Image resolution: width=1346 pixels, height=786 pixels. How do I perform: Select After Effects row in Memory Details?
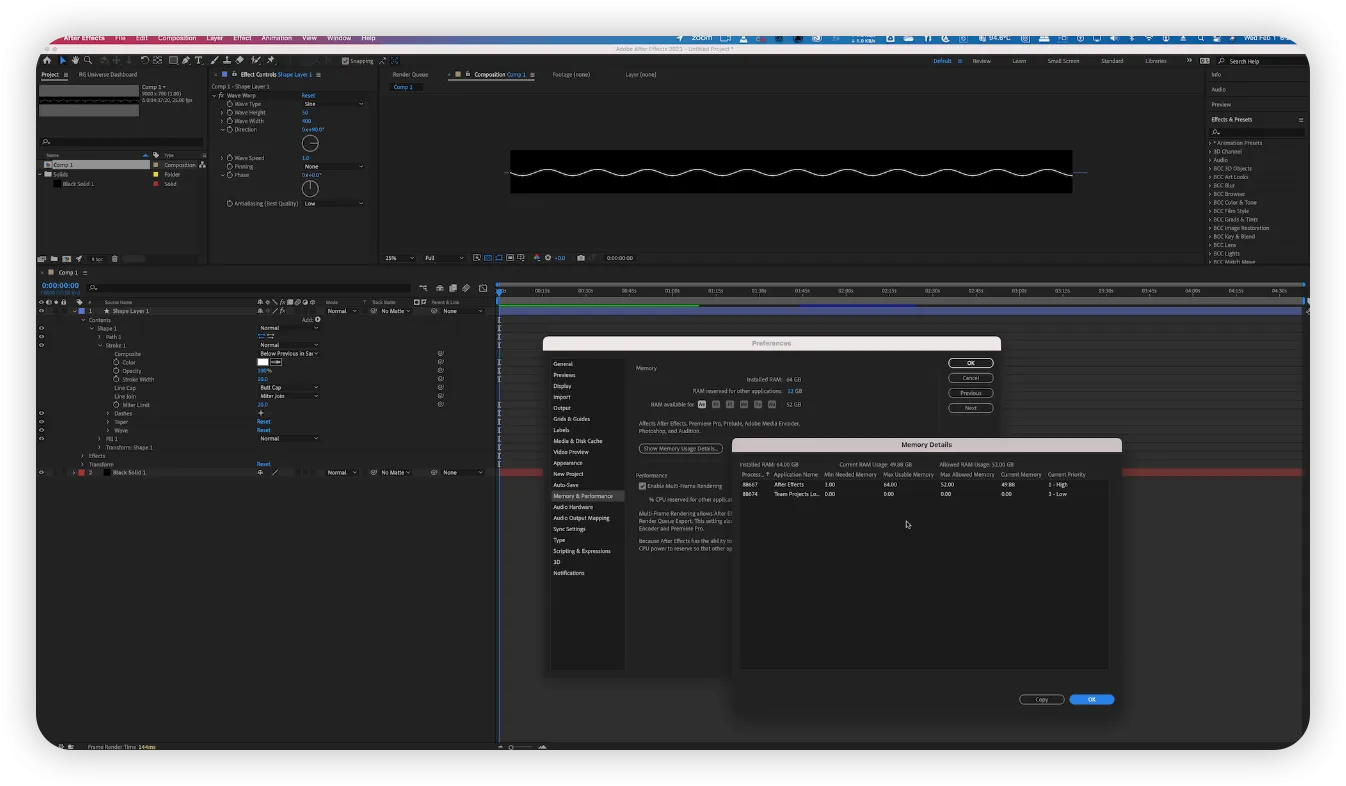click(923, 485)
